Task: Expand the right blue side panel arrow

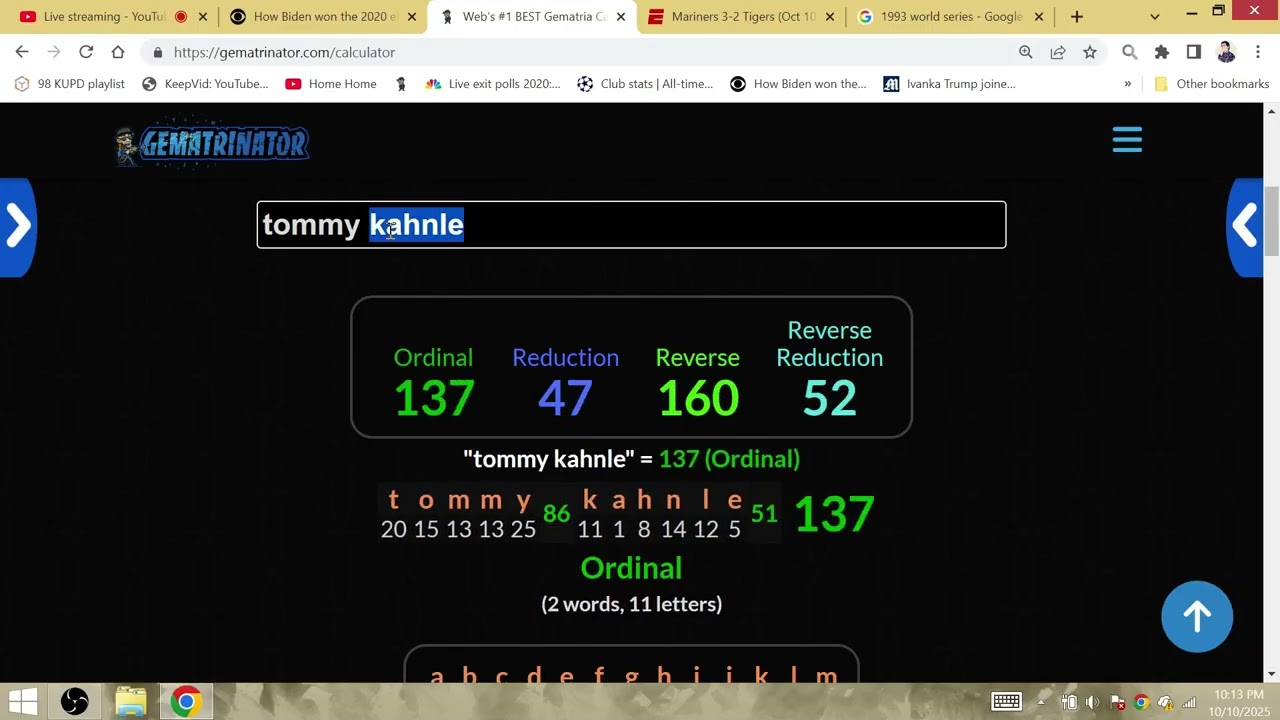Action: 1245,227
